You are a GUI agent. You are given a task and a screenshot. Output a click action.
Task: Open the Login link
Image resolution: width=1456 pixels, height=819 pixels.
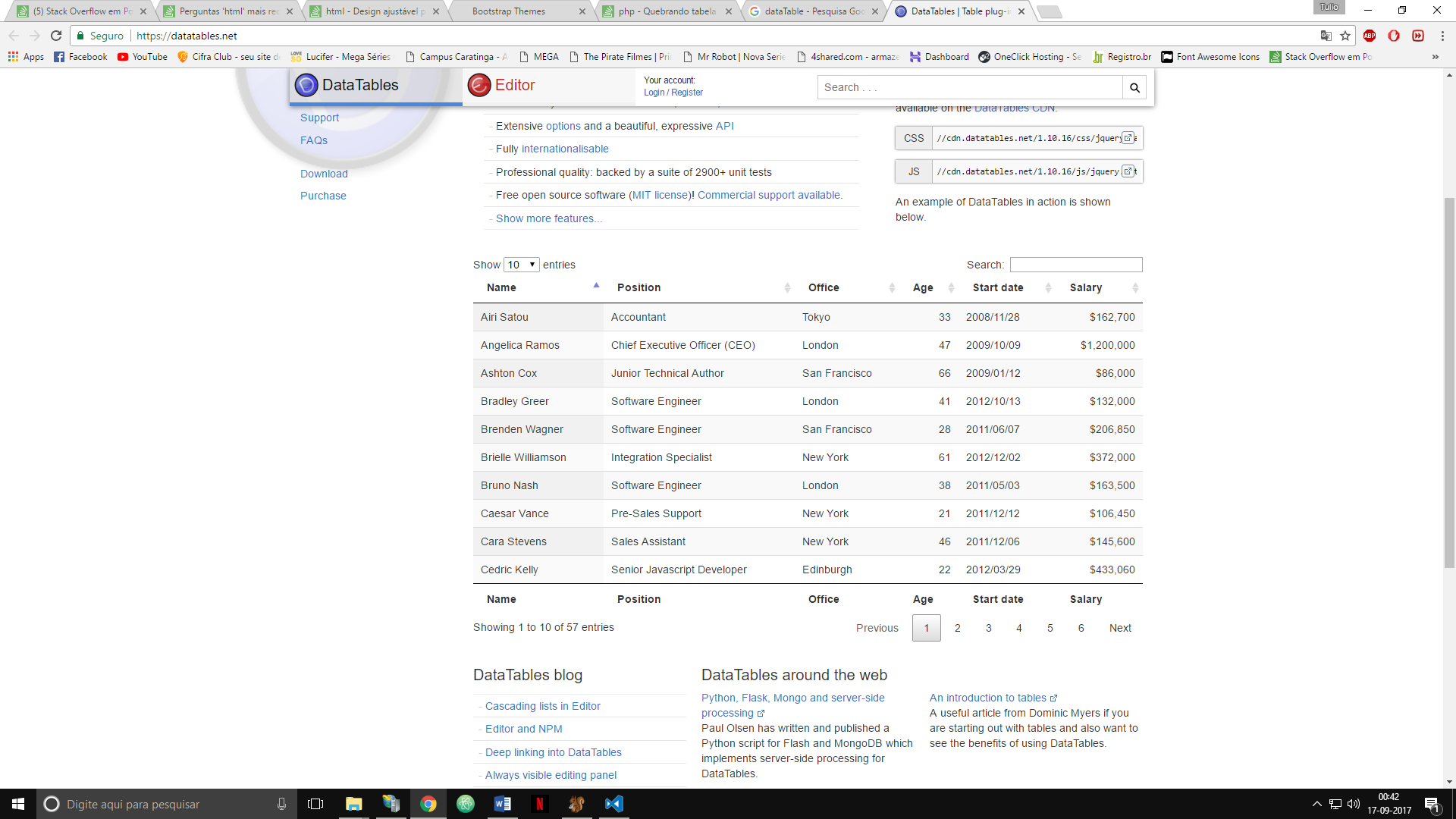(x=654, y=93)
